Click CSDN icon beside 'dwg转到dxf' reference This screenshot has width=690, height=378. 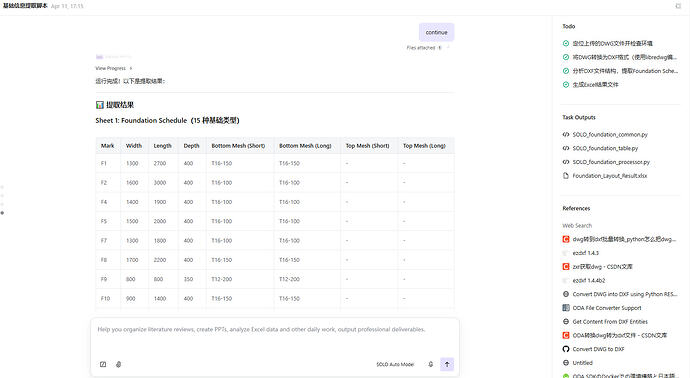tap(566, 239)
